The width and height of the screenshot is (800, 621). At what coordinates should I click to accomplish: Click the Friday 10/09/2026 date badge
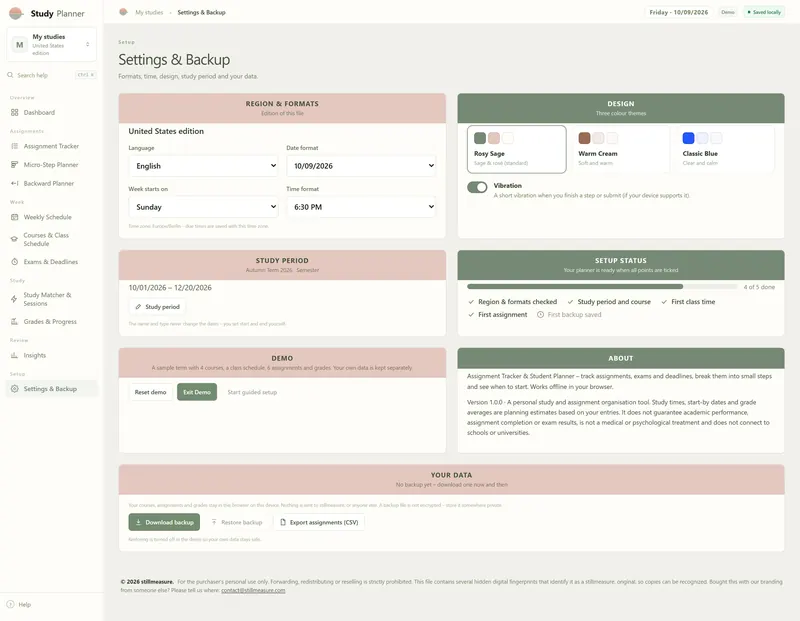tap(679, 12)
